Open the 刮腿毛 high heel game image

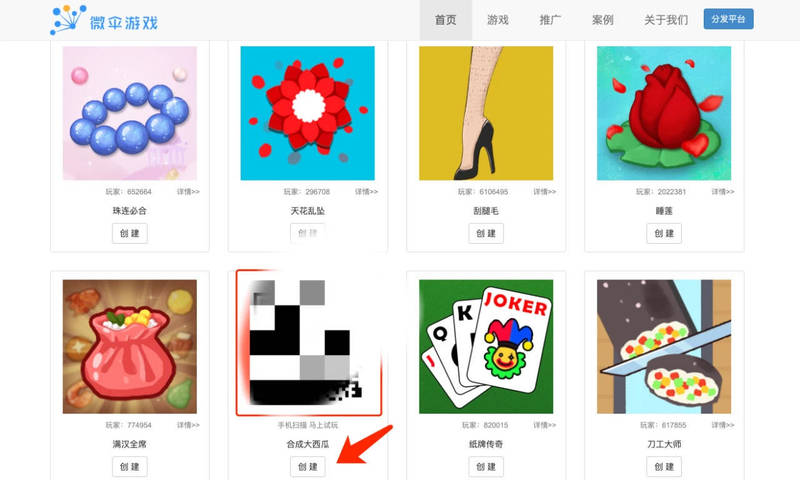click(x=486, y=113)
